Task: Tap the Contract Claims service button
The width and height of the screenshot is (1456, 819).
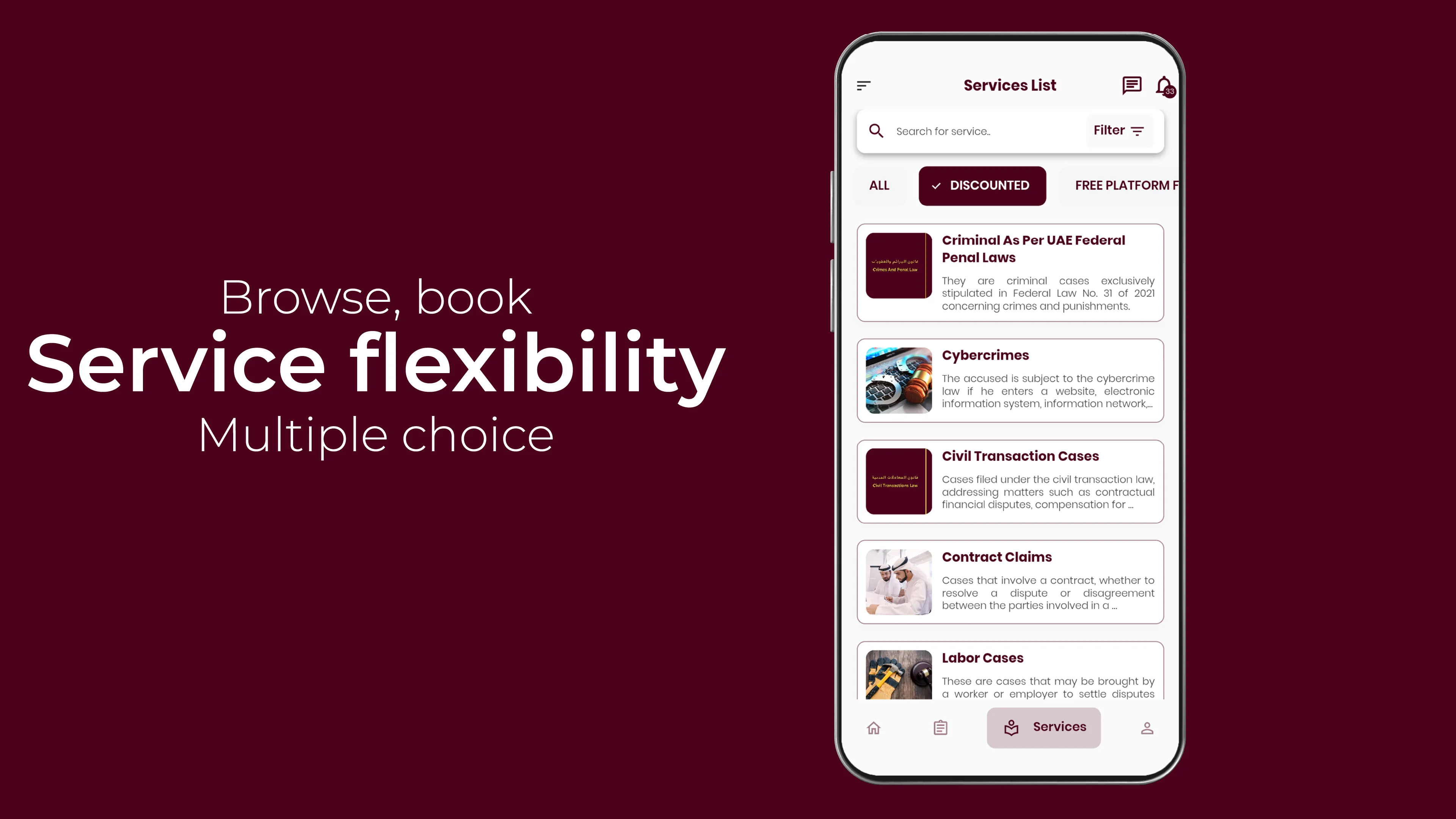Action: pyautogui.click(x=1010, y=581)
